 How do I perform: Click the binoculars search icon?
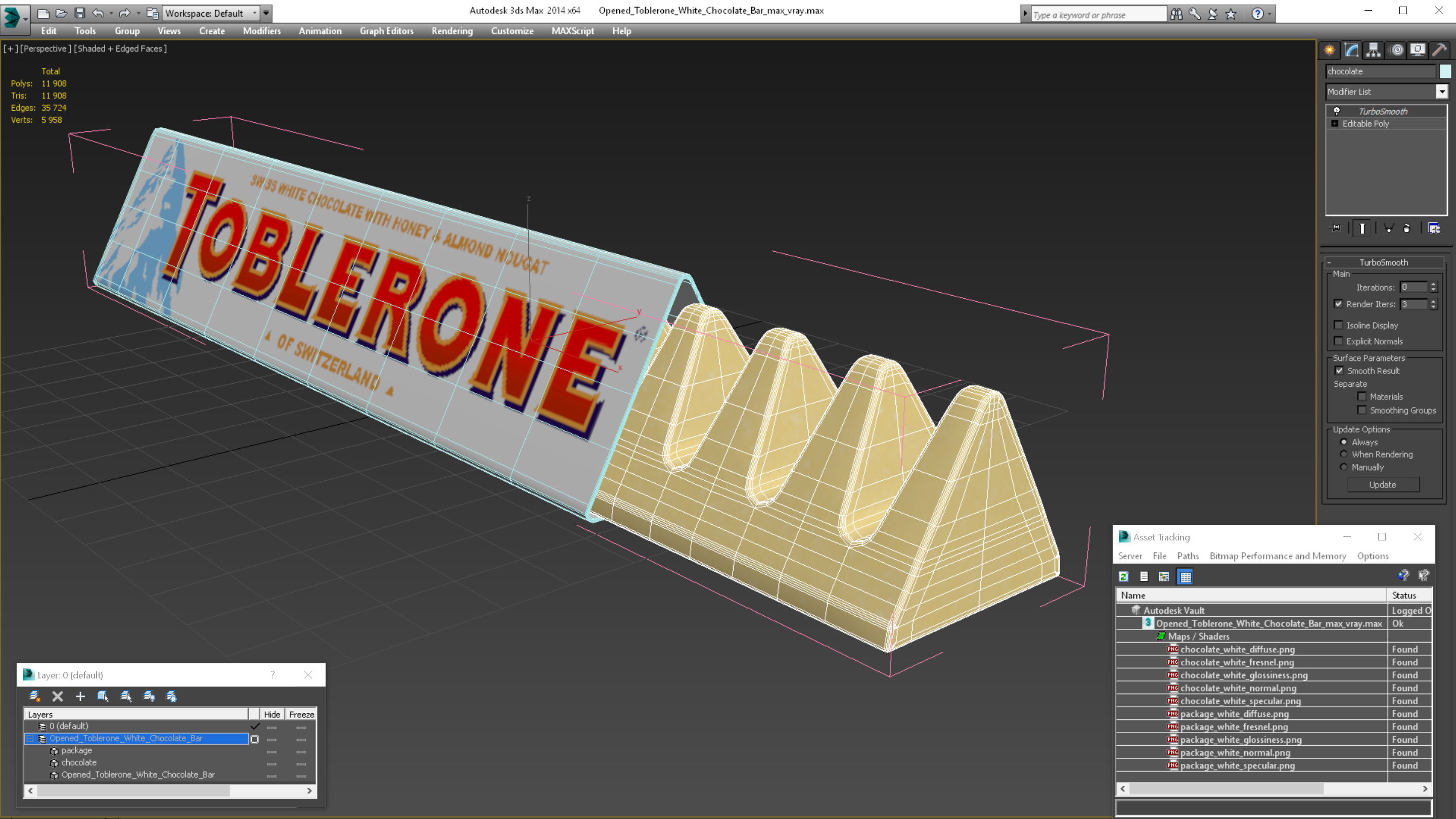1176,14
